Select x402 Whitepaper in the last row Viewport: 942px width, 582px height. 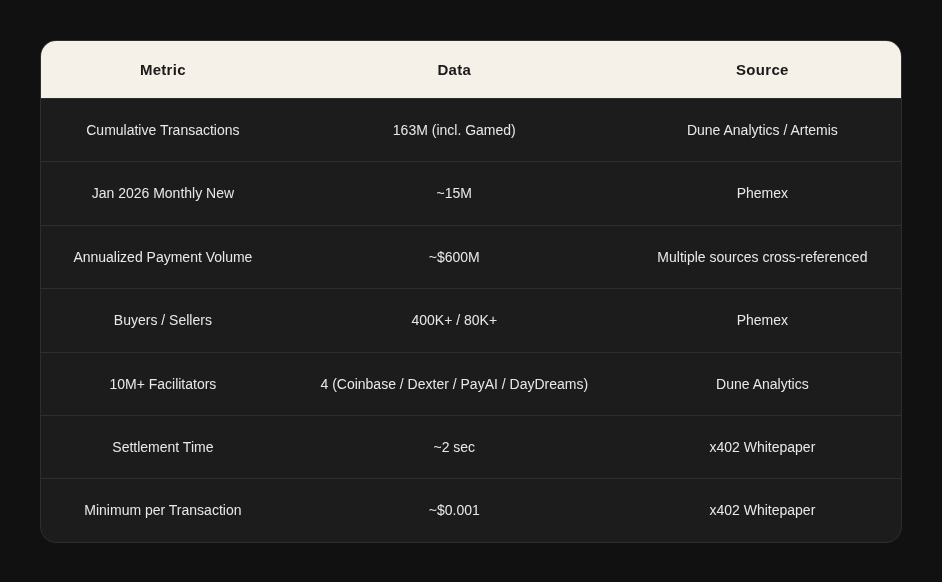[762, 510]
